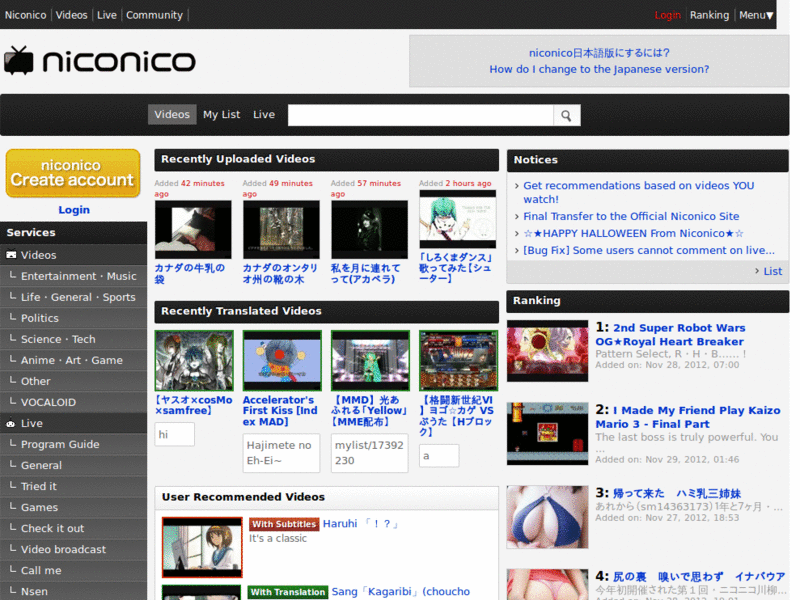This screenshot has height=600, width=800.
Task: Open thumbnail of video added 57 minutes ago
Action: pos(369,230)
